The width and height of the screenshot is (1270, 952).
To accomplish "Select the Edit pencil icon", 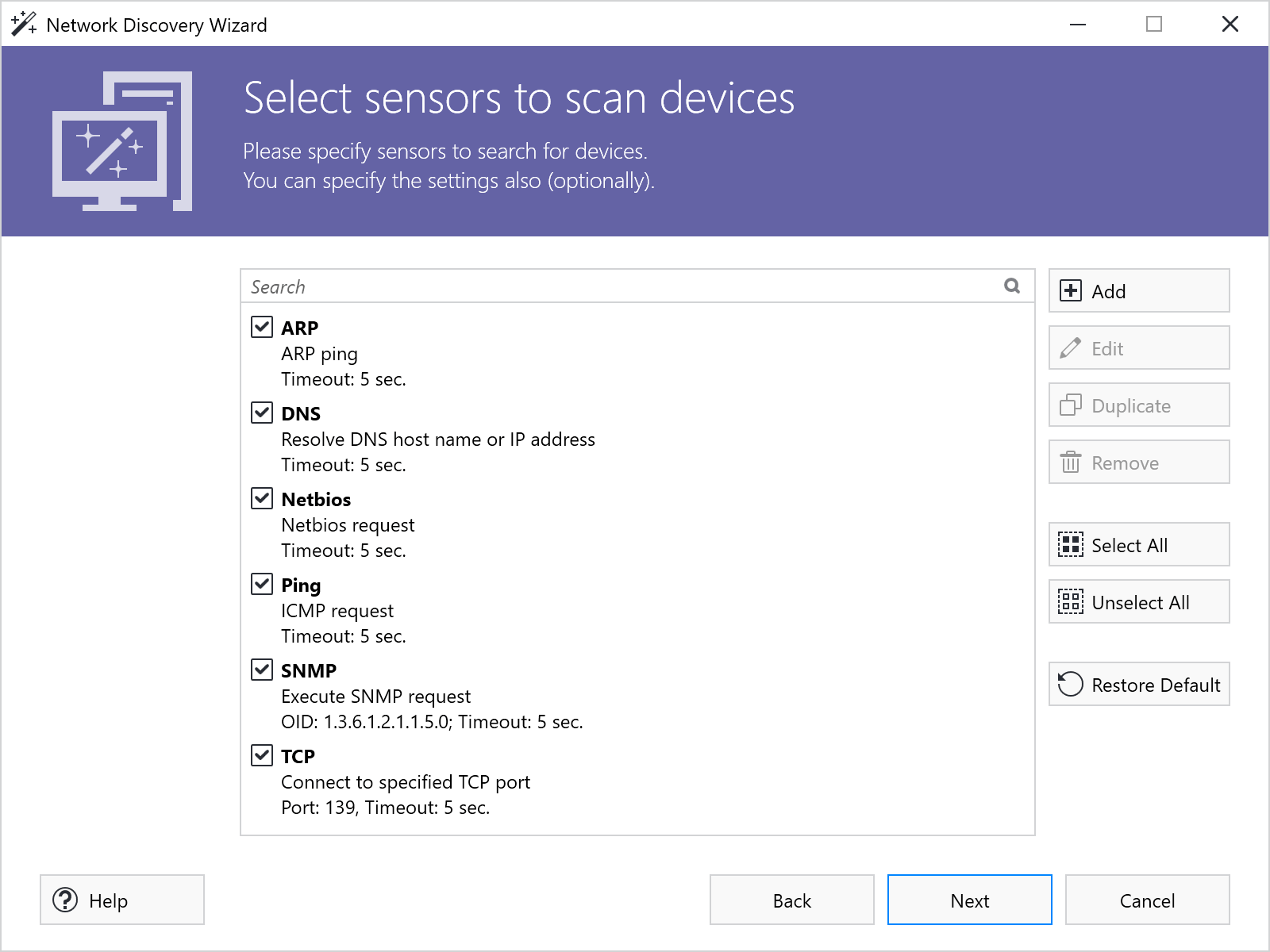I will tap(1071, 347).
